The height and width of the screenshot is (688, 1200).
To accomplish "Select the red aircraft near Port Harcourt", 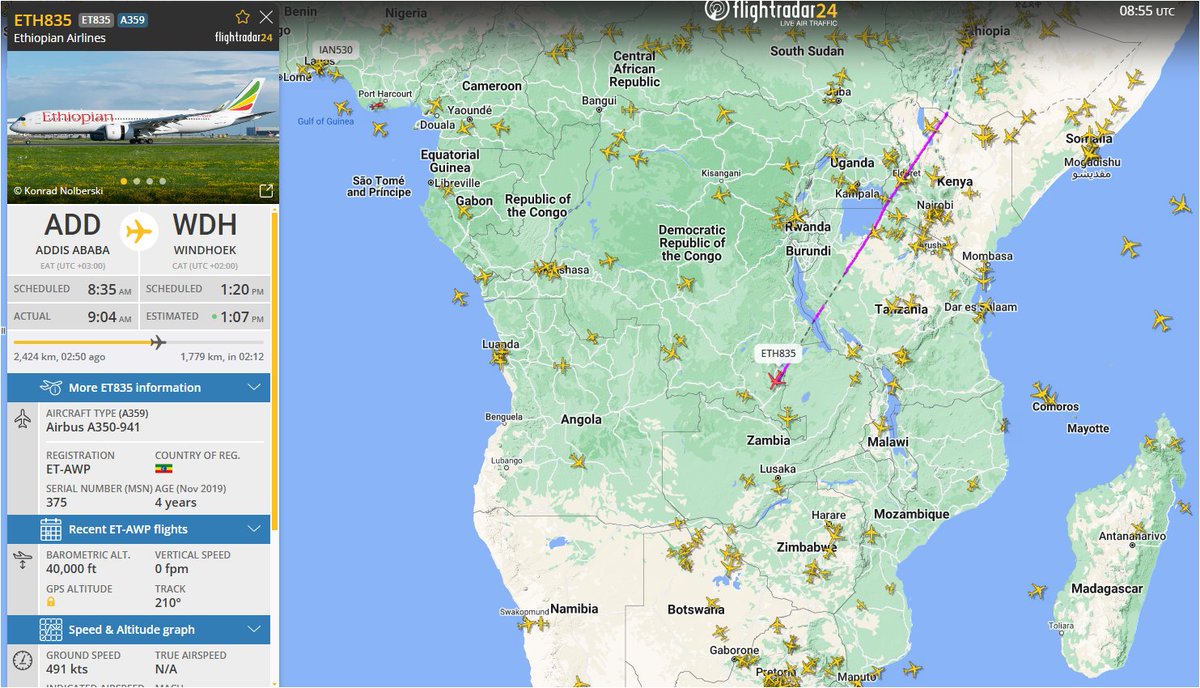I will tap(377, 105).
